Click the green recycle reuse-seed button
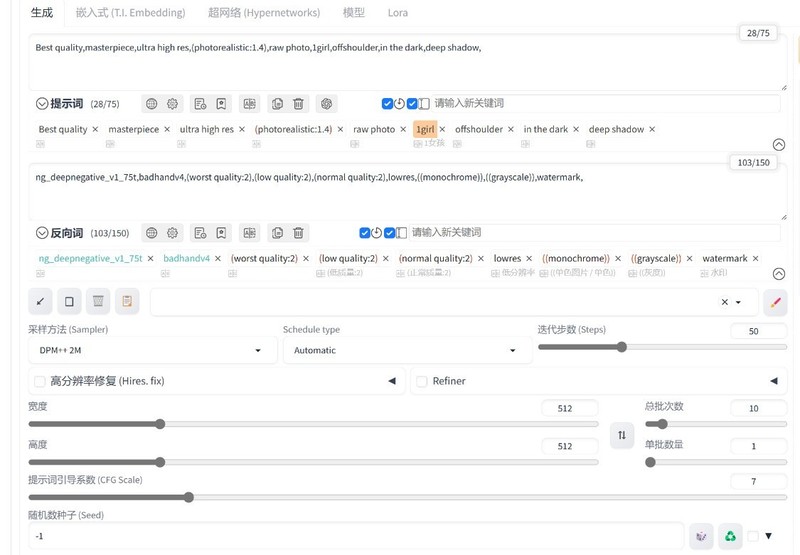Screen dimensions: 800x555 click(x=731, y=536)
